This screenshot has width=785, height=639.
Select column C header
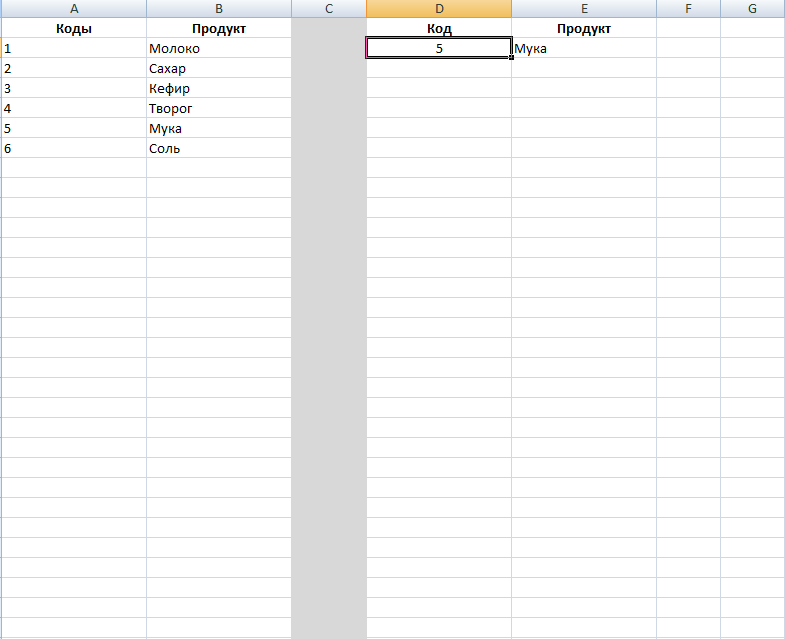[x=329, y=9]
